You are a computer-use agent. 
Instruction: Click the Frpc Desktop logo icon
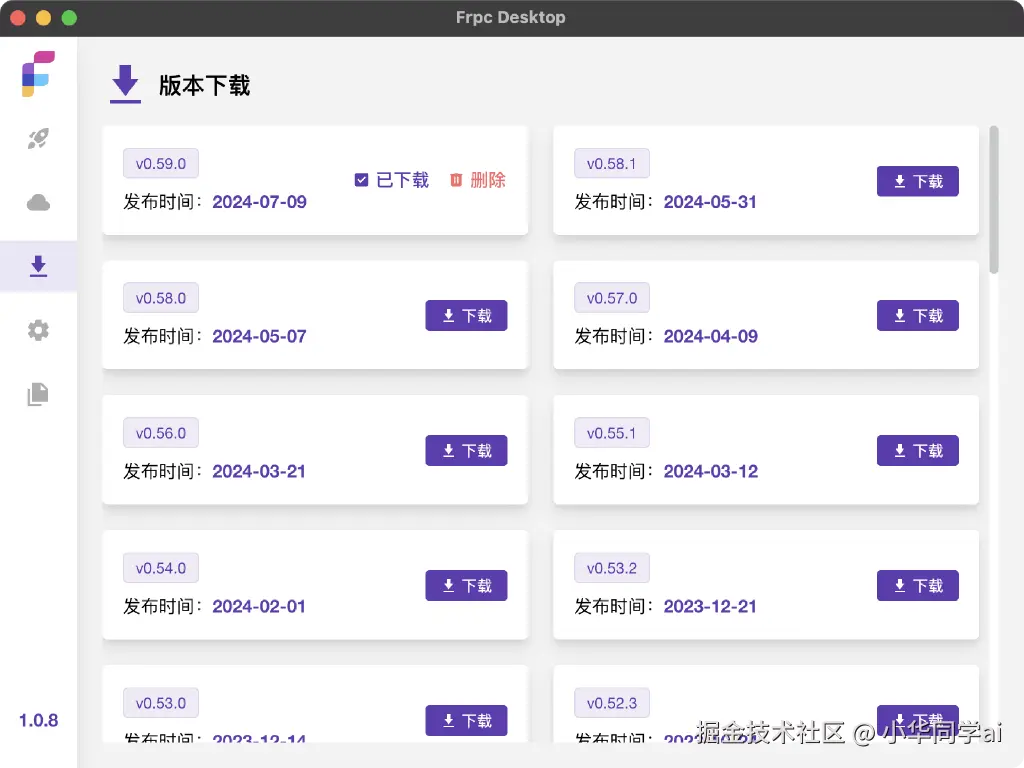(x=38, y=74)
